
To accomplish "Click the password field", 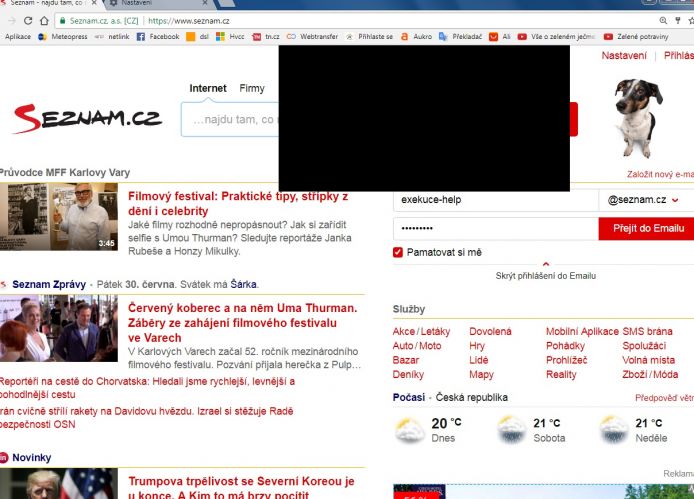I will 496,228.
